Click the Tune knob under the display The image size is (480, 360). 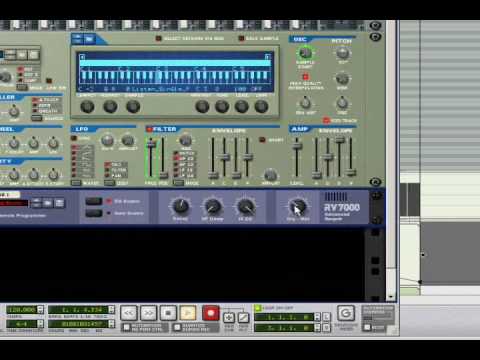(222, 107)
